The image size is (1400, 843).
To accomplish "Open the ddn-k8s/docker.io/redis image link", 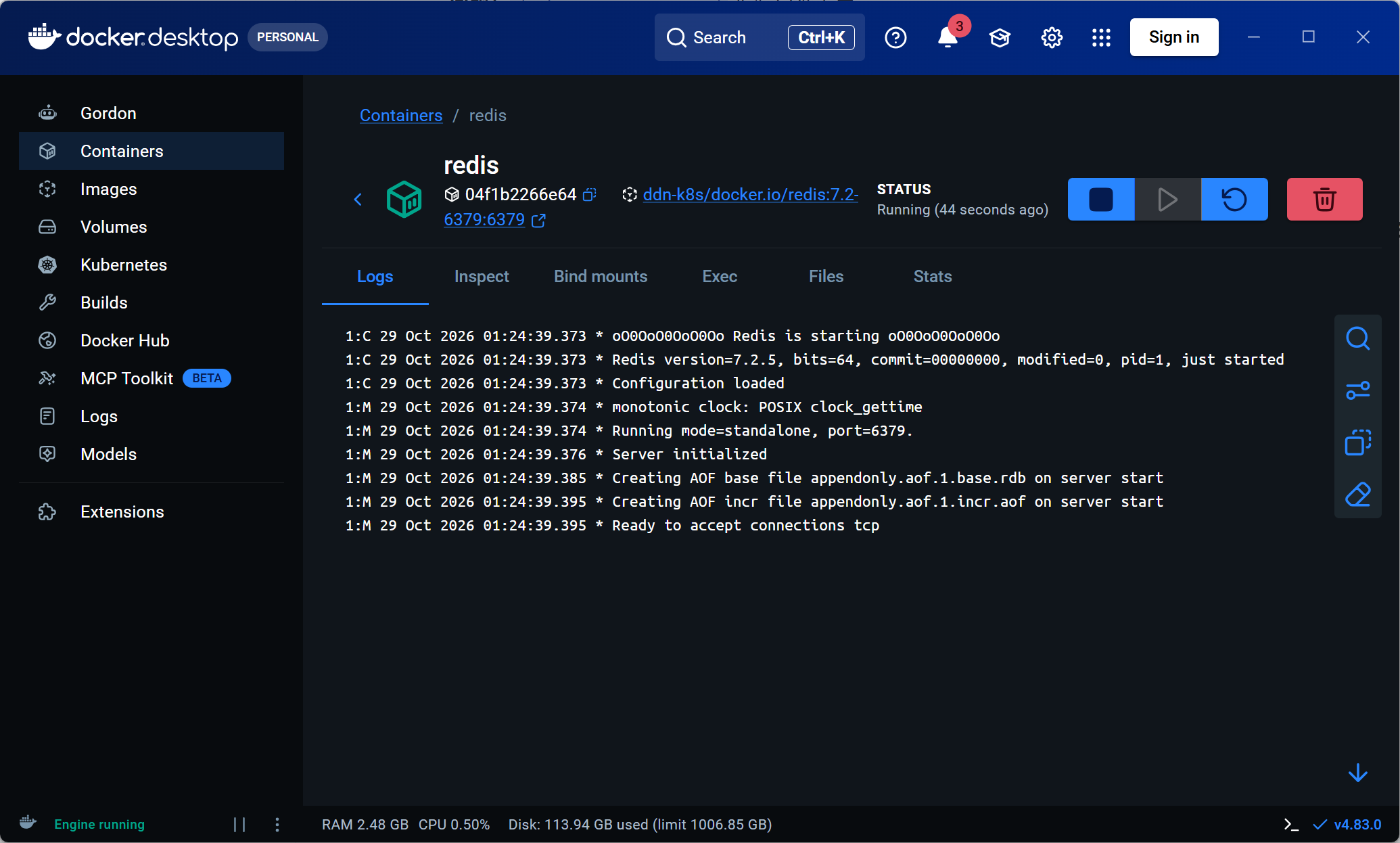I will tap(751, 195).
